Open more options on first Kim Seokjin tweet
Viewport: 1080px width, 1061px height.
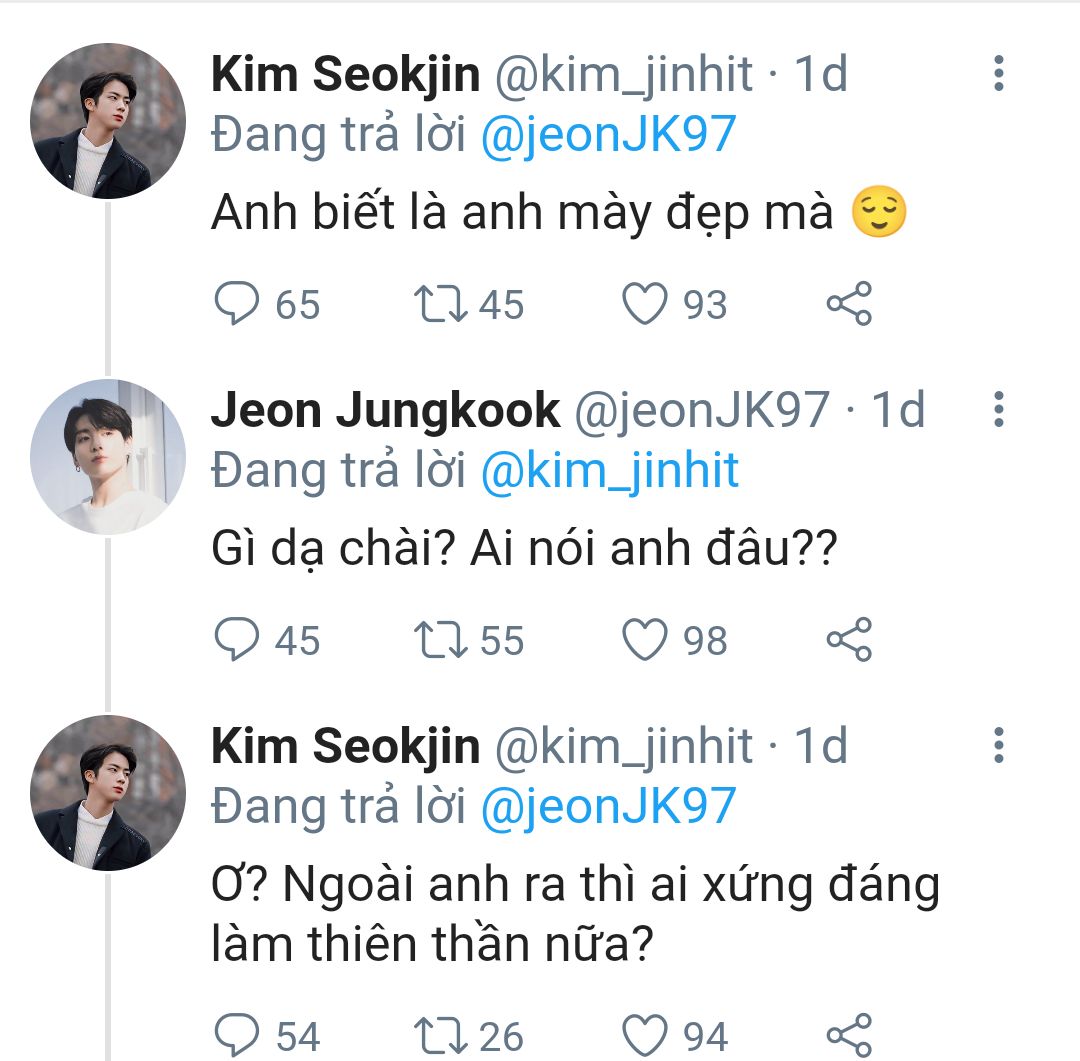[998, 74]
